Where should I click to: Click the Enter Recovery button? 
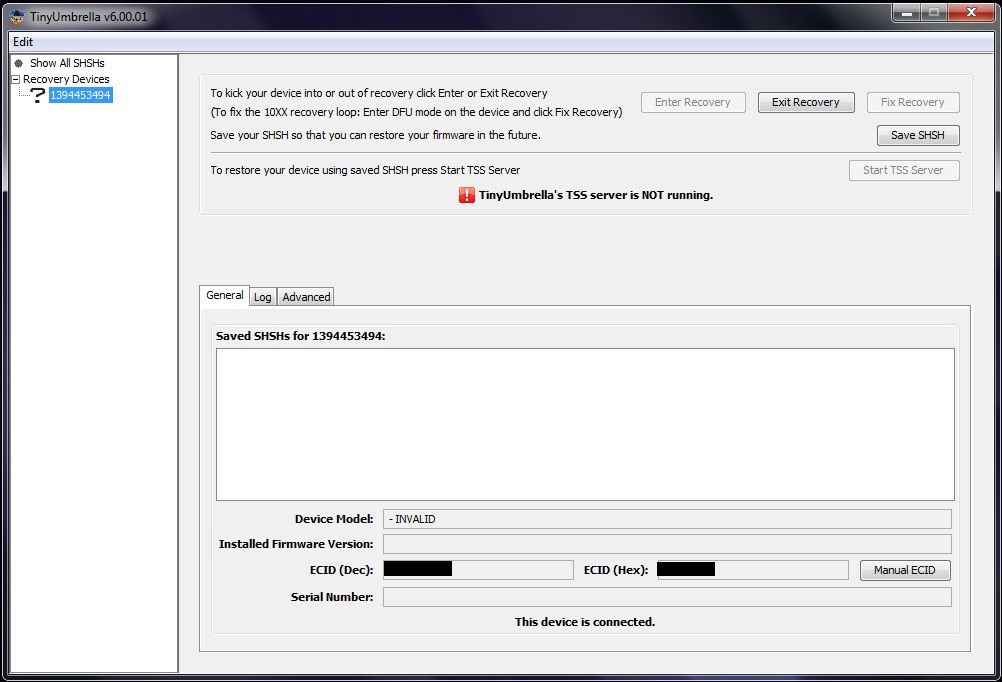click(693, 102)
